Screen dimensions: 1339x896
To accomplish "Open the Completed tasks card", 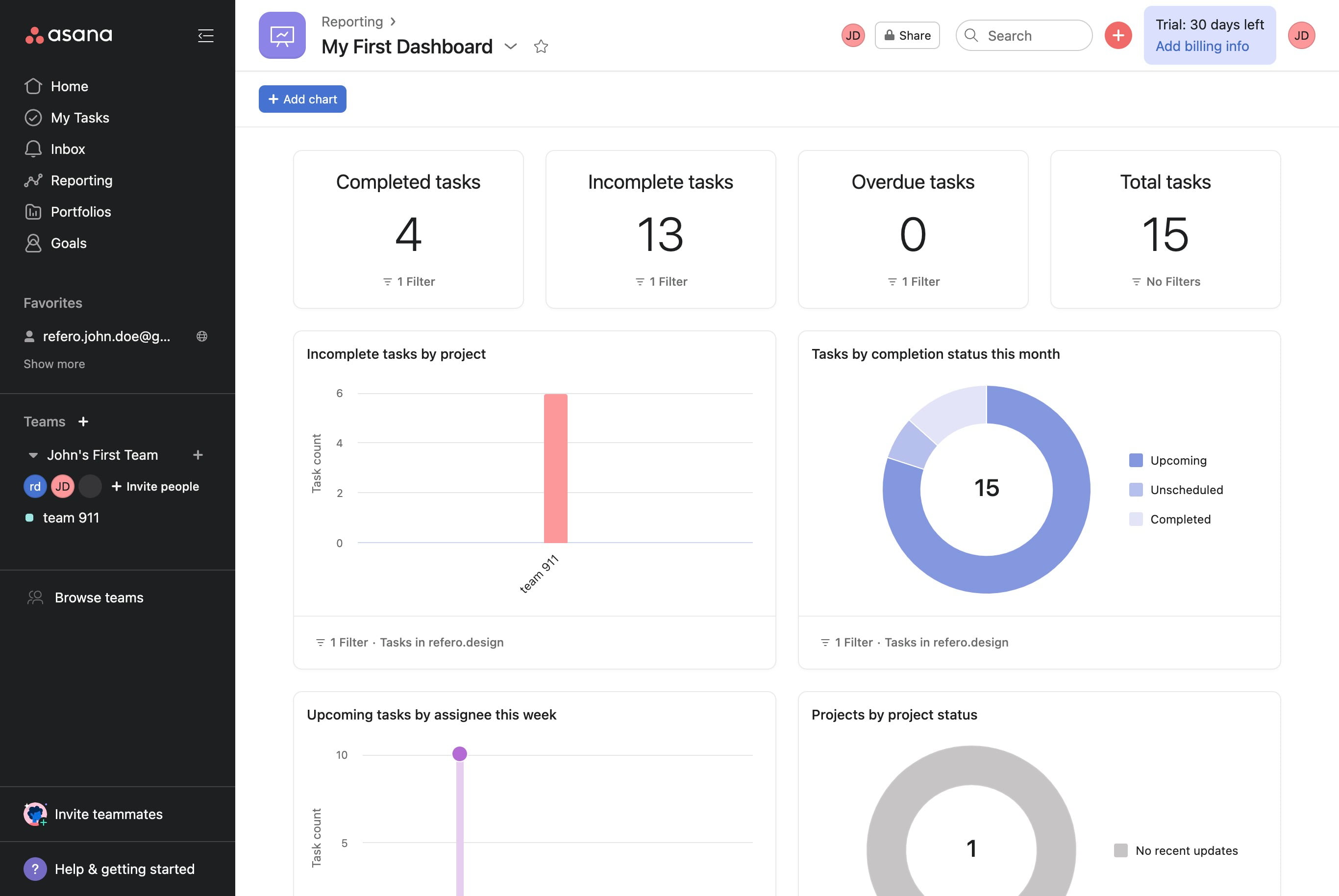I will point(408,229).
